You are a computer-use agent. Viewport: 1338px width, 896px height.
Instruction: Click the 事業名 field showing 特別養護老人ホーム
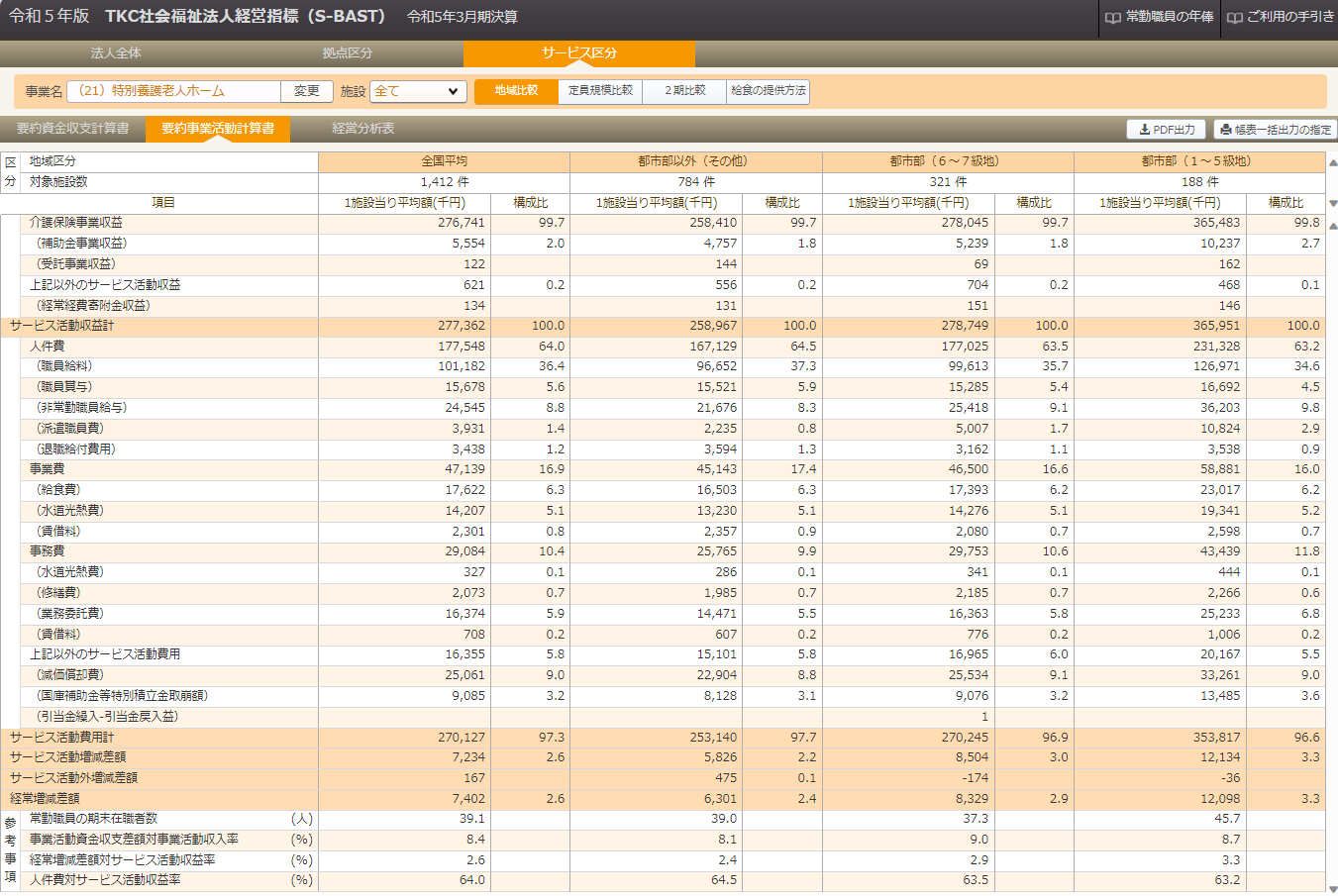[173, 91]
